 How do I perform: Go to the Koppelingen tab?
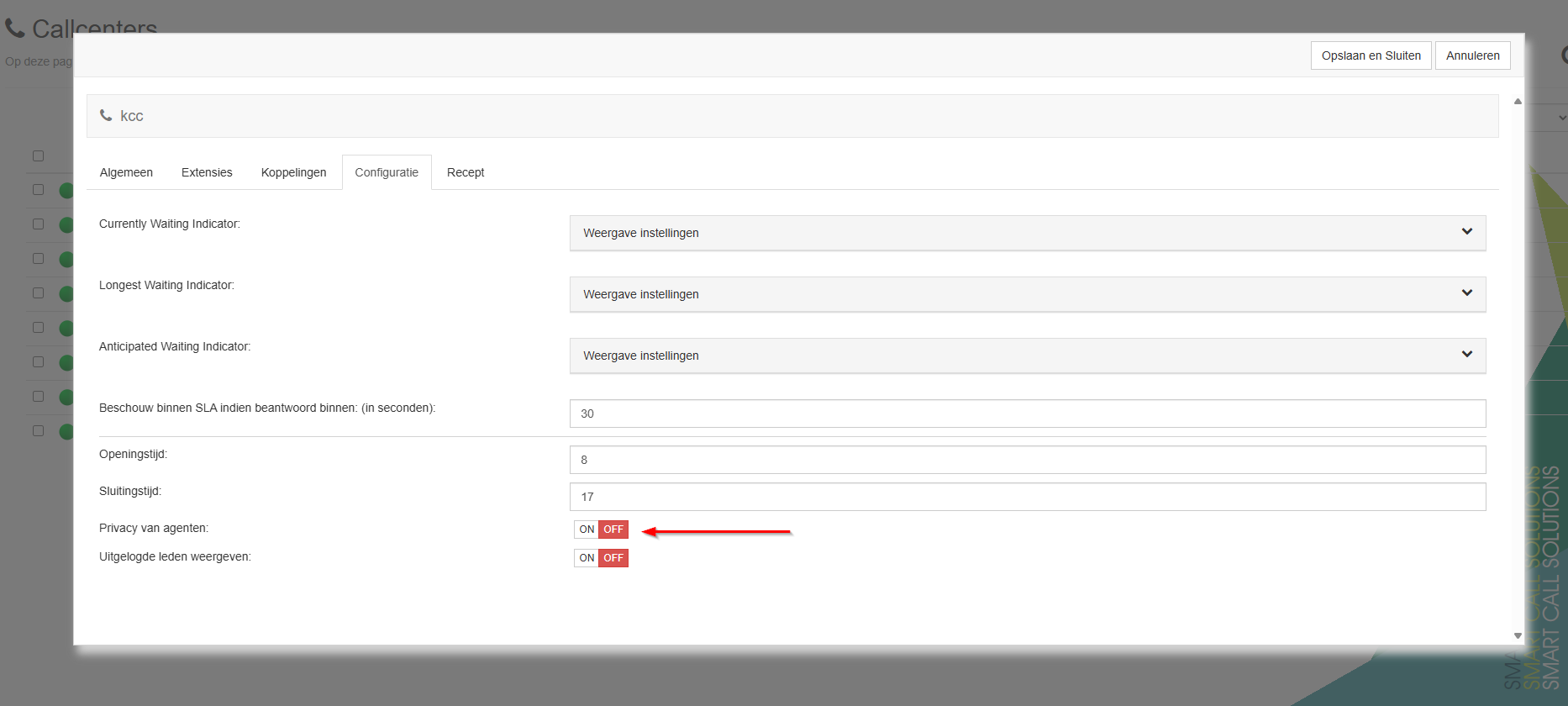(x=293, y=172)
